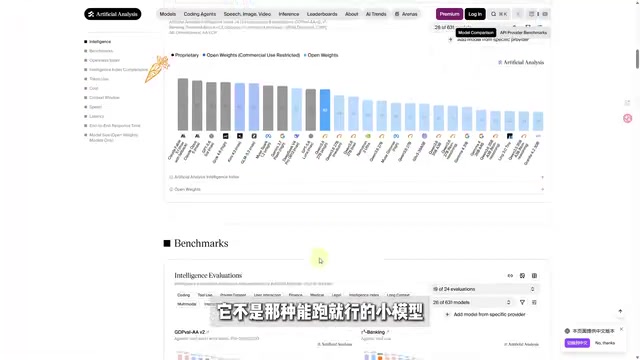Click the icon right of filter funnel
This screenshot has width=640, height=360.
(534, 302)
